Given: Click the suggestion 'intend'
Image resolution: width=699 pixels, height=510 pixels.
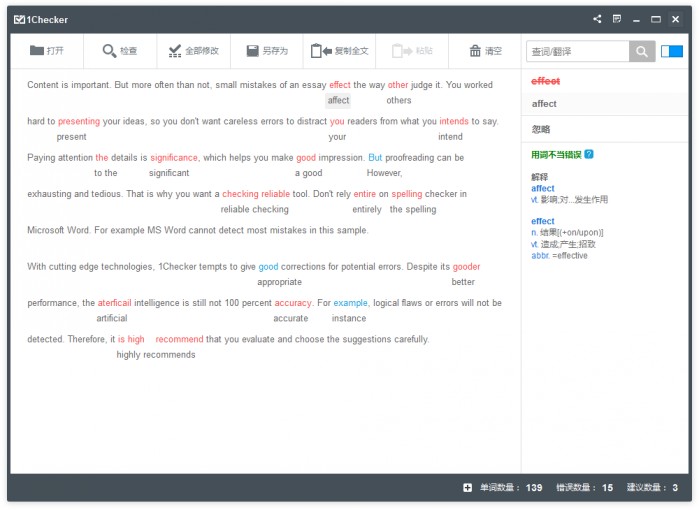Looking at the screenshot, I should (450, 137).
